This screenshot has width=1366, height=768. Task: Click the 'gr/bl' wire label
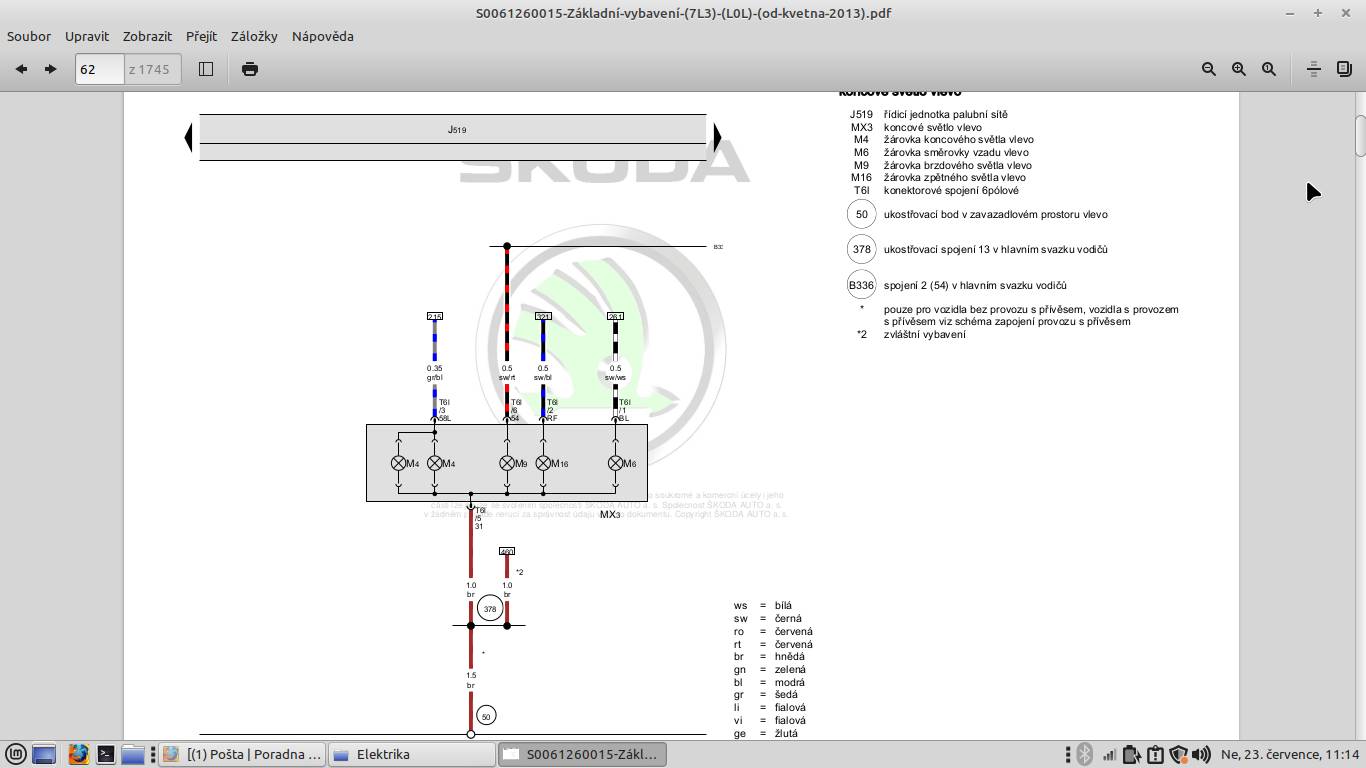435,378
